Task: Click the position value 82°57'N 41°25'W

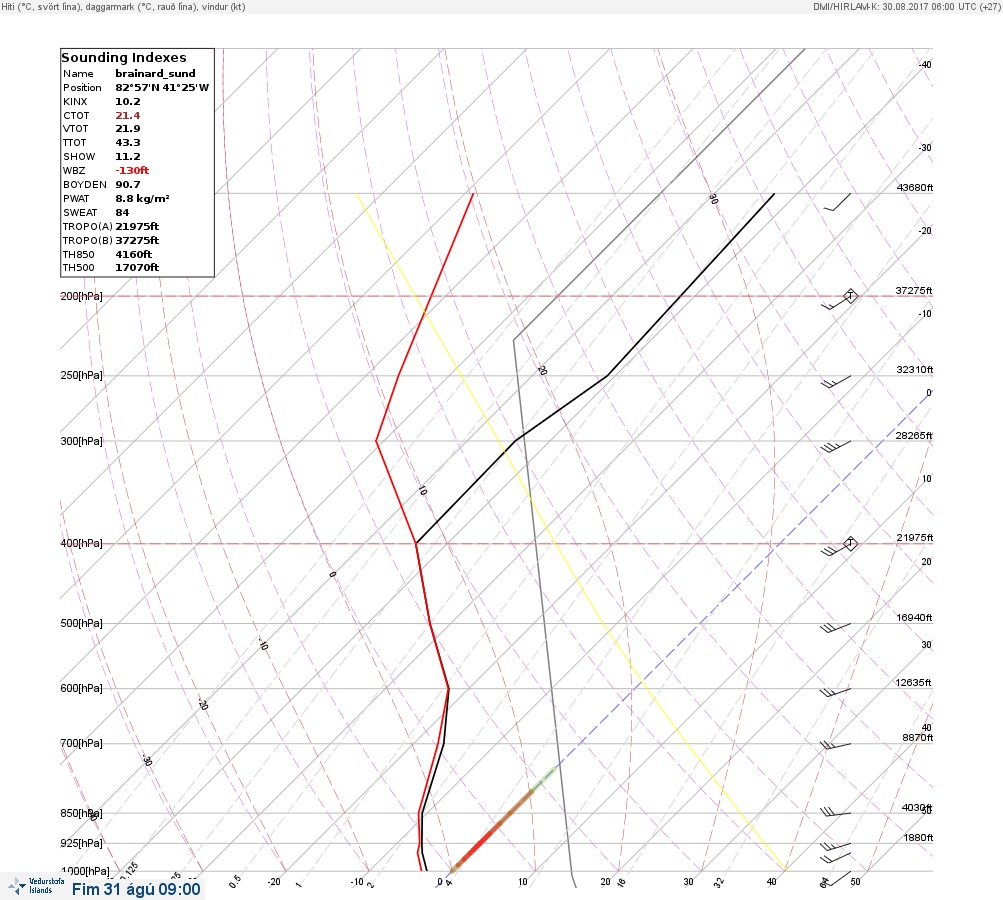Action: pyautogui.click(x=162, y=88)
